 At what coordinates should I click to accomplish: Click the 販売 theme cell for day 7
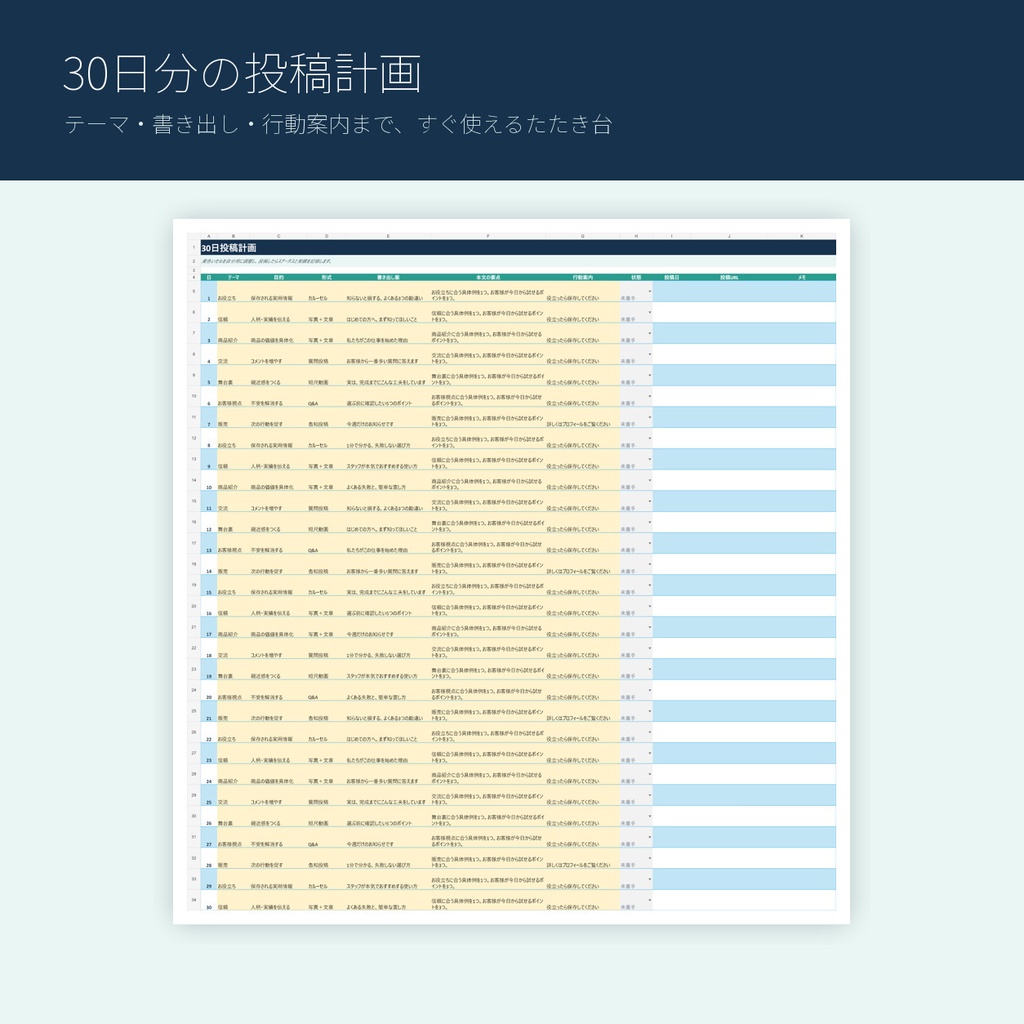pyautogui.click(x=233, y=417)
